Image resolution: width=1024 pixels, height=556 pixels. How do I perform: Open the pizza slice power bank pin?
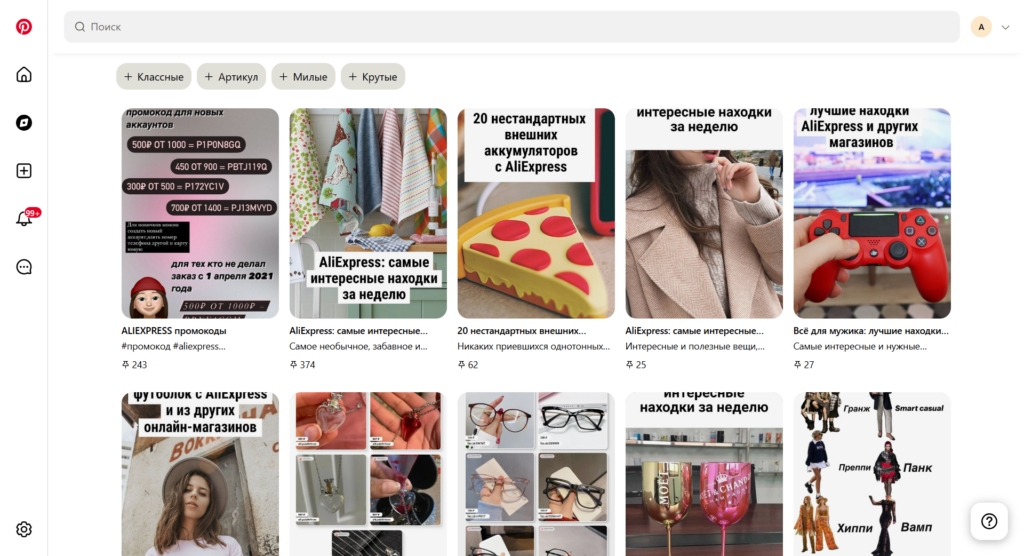click(x=536, y=213)
